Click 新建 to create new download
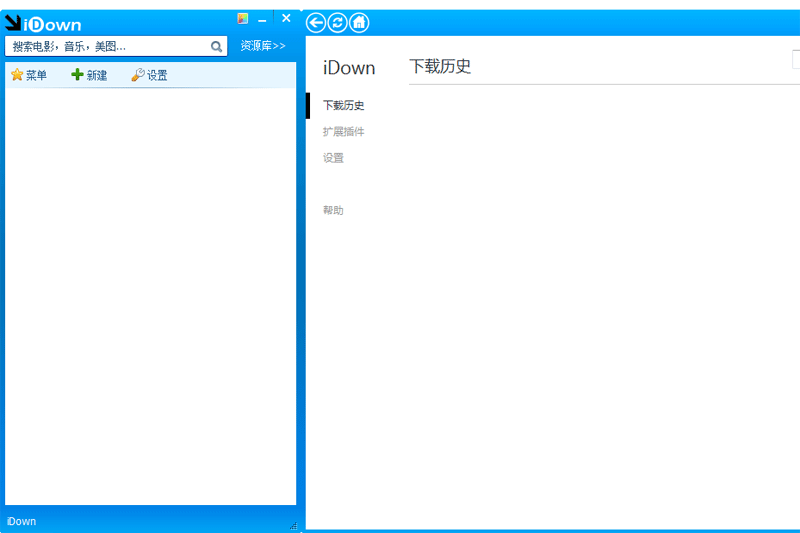800x533 pixels. point(89,75)
